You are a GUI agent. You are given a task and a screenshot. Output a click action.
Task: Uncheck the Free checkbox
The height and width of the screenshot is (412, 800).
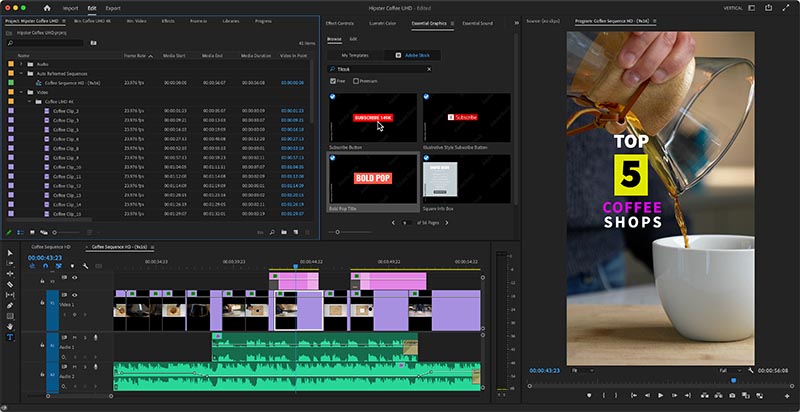(333, 81)
